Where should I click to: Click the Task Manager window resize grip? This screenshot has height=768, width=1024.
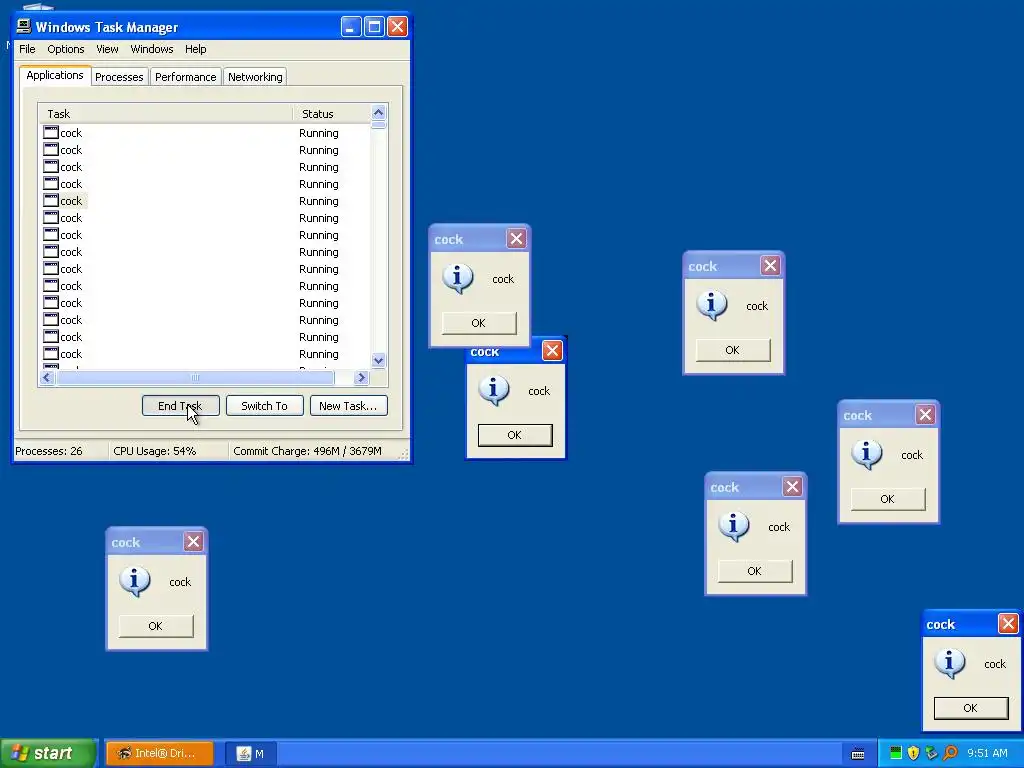(x=404, y=454)
